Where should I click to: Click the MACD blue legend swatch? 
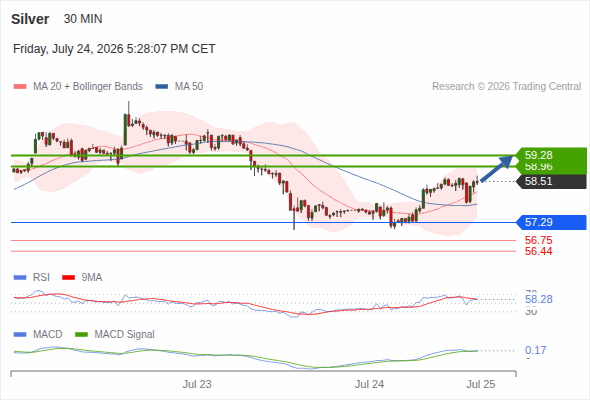pyautogui.click(x=20, y=335)
